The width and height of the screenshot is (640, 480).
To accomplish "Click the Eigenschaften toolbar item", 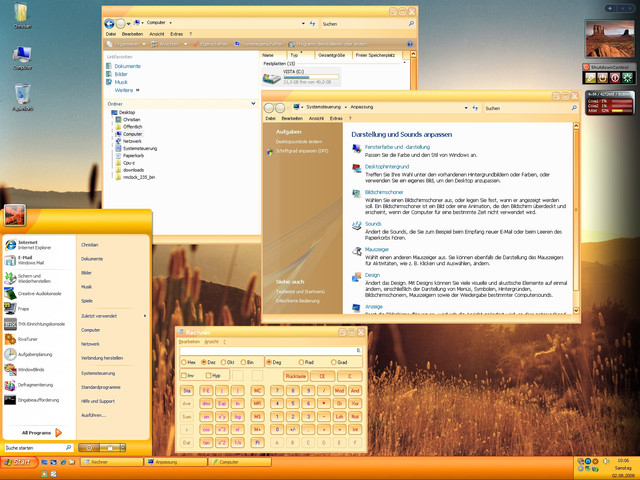I will (x=210, y=44).
